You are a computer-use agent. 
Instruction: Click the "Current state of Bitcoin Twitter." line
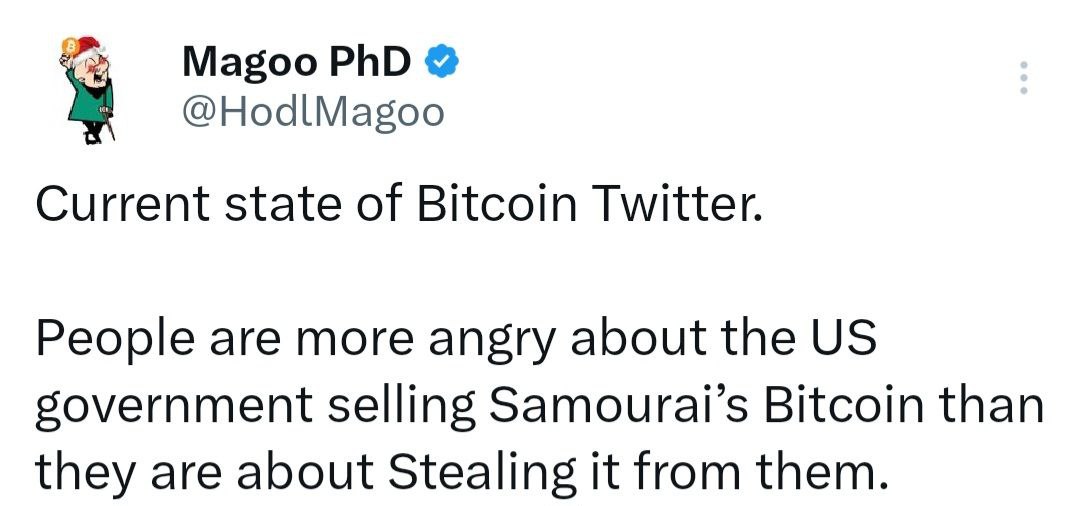pos(398,204)
